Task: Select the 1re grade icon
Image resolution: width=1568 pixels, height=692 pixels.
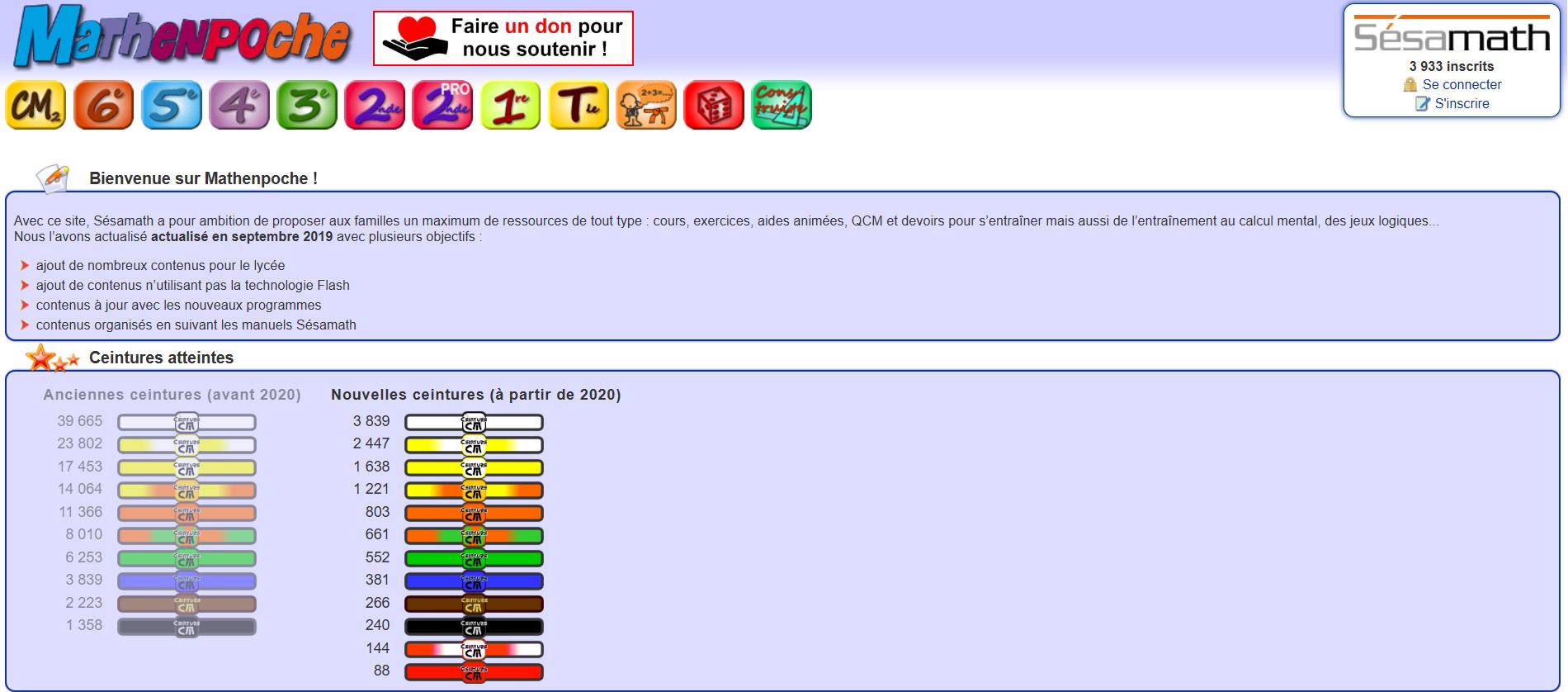Action: (x=510, y=106)
